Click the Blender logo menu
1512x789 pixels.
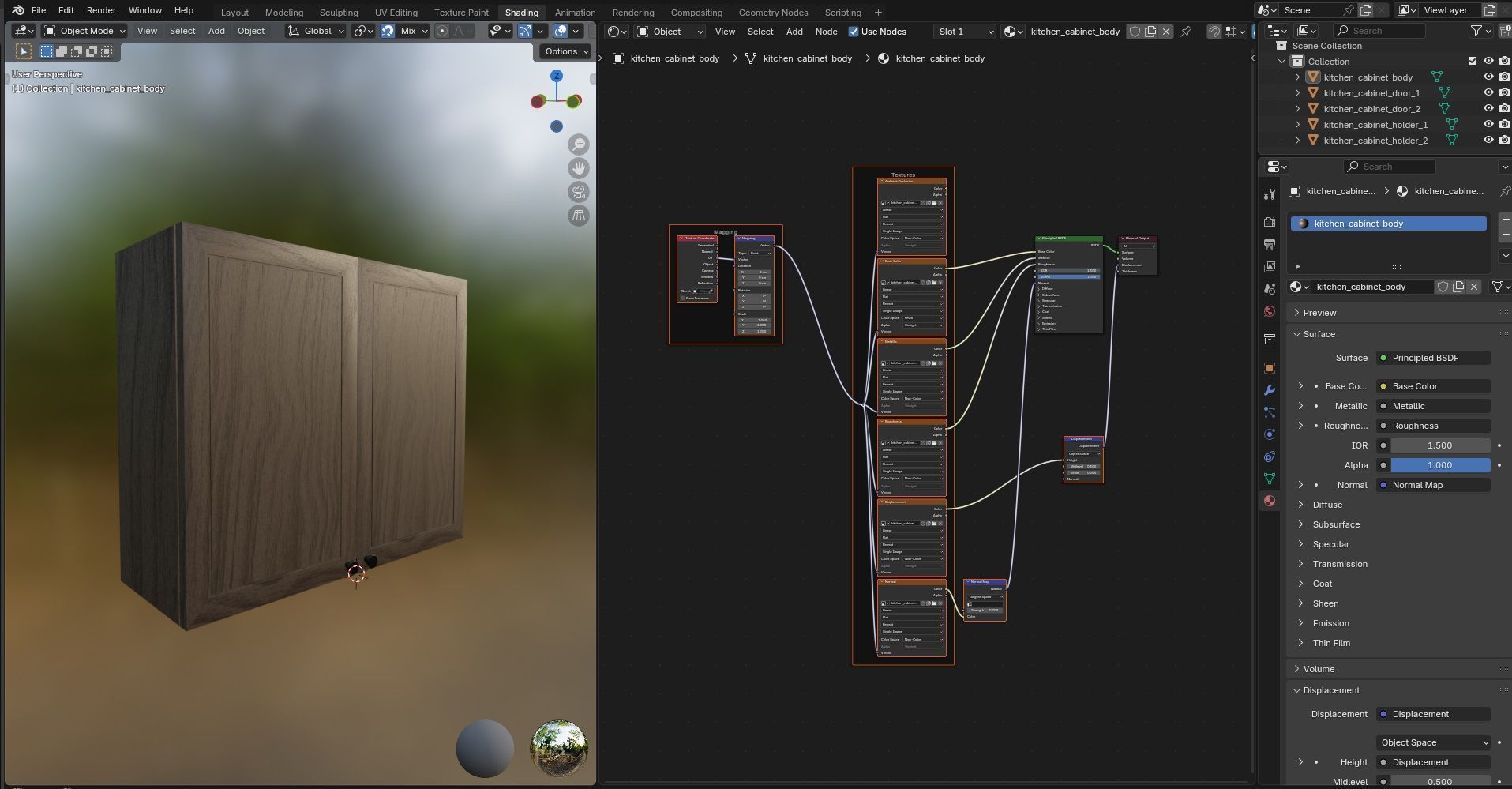coord(18,10)
